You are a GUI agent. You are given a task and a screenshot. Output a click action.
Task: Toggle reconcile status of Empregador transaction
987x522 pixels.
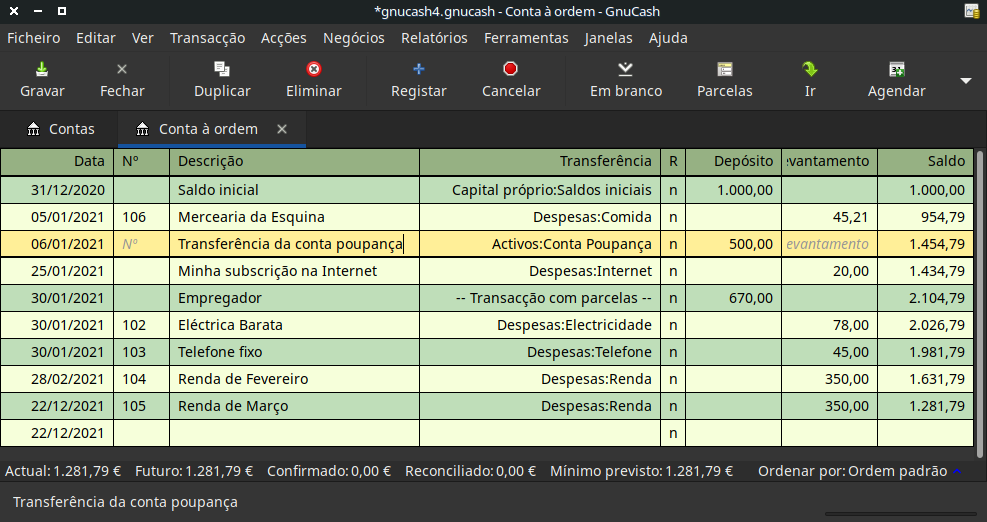(673, 298)
